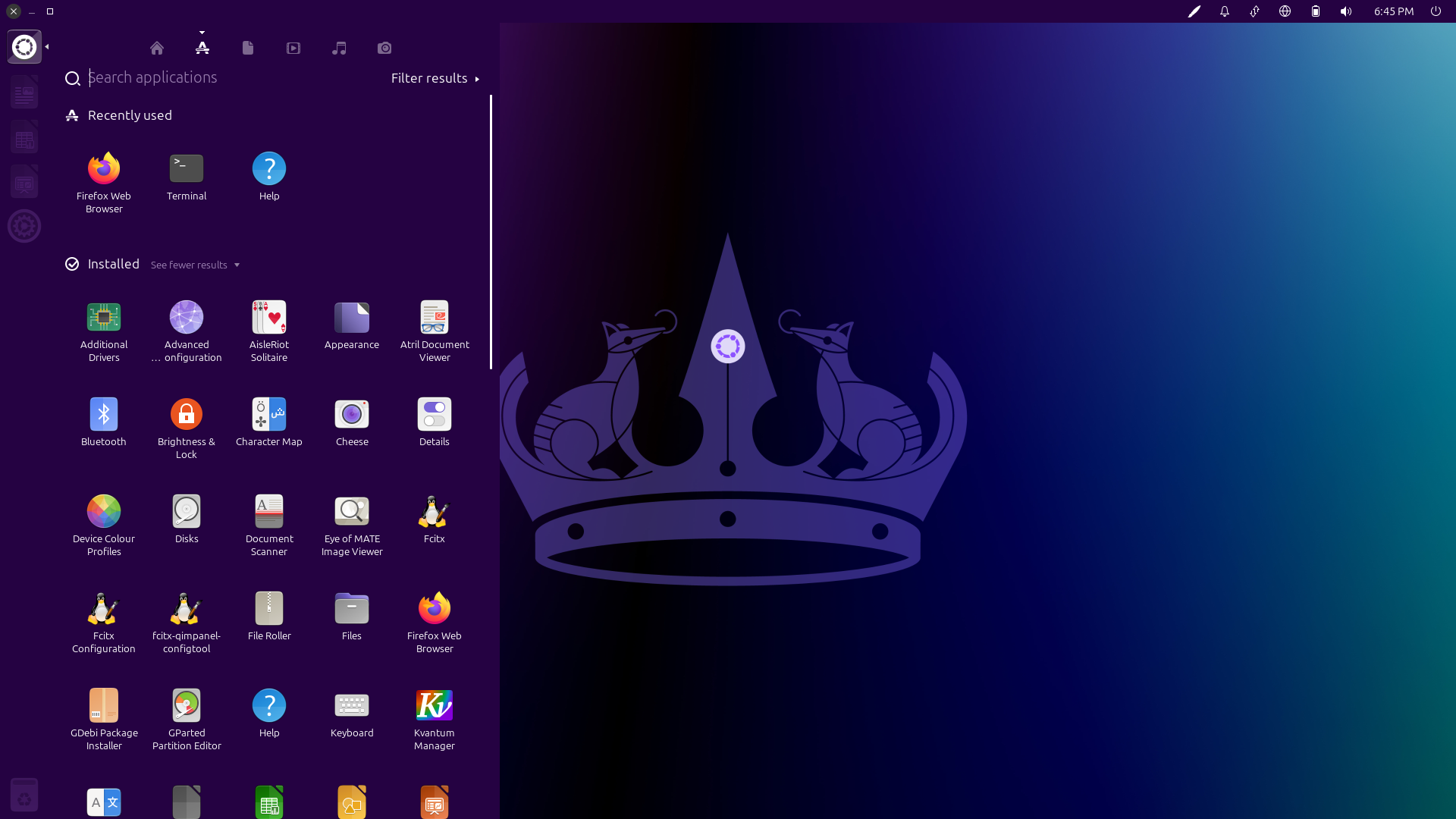Launch the Disks utility
1456x819 pixels.
click(x=187, y=519)
